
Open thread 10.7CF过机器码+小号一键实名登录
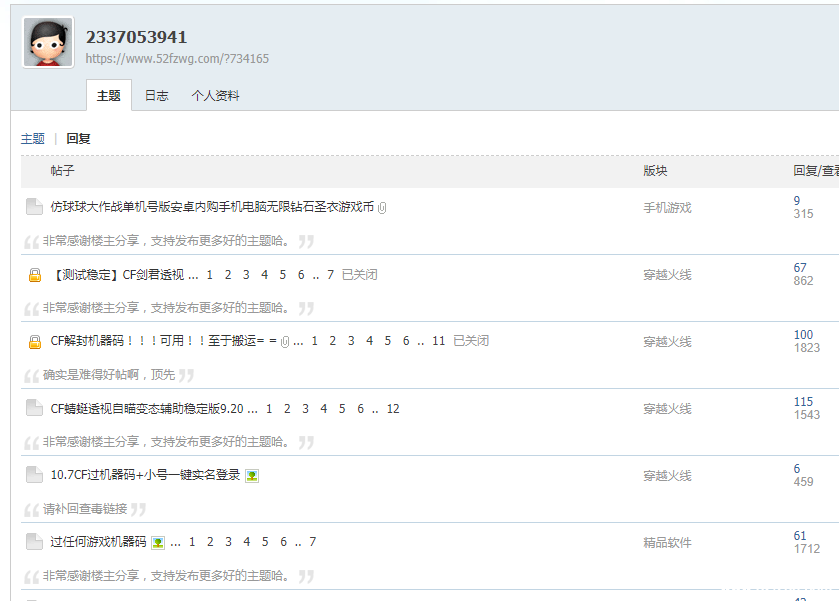point(146,475)
